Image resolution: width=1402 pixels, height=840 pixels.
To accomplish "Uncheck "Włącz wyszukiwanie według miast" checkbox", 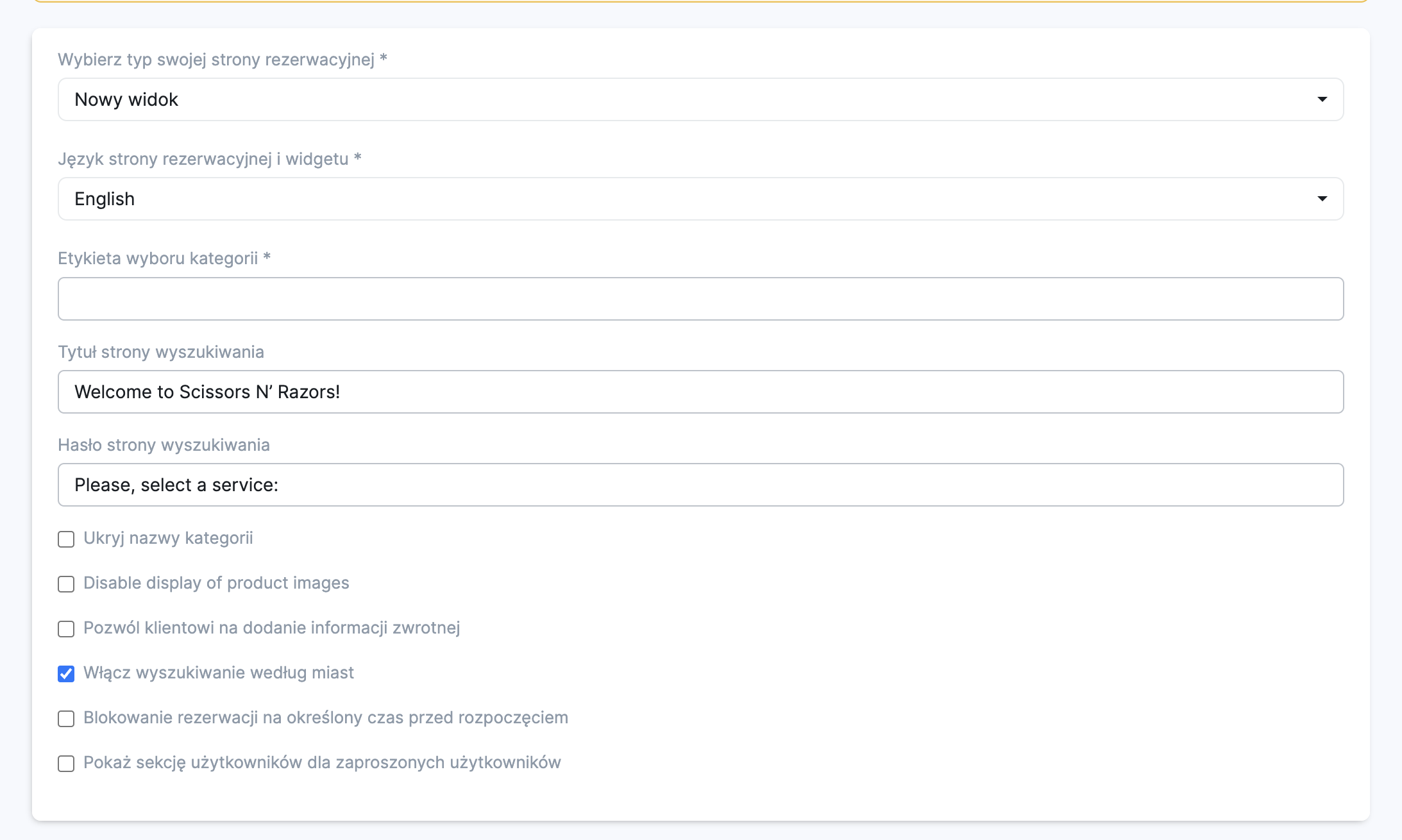I will [x=66, y=674].
